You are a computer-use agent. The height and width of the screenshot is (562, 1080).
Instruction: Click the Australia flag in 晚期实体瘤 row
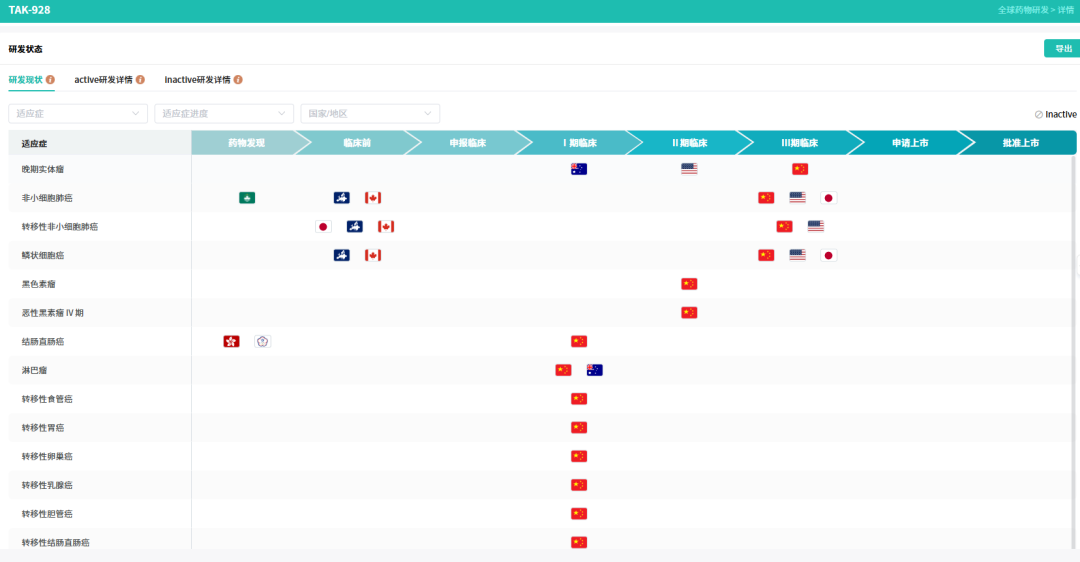[579, 169]
